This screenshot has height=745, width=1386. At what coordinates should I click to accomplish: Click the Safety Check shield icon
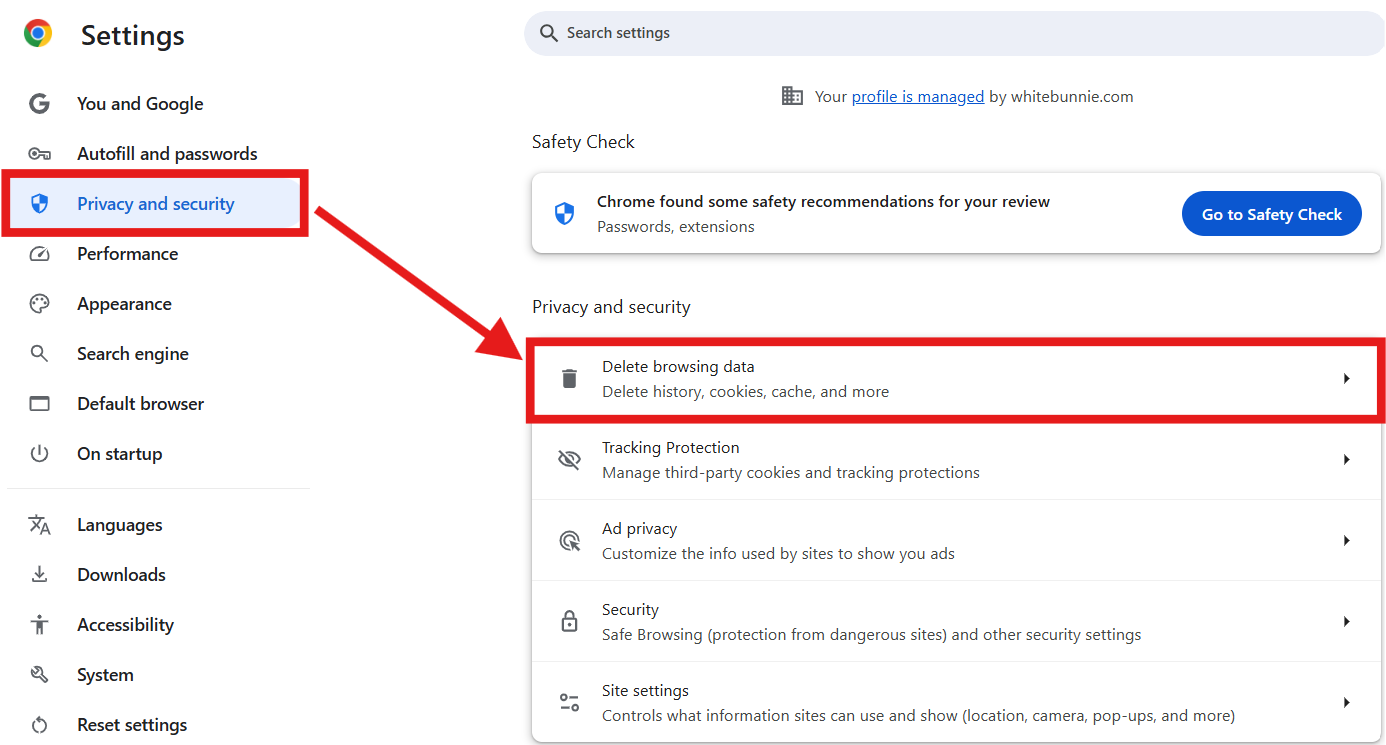click(x=565, y=214)
